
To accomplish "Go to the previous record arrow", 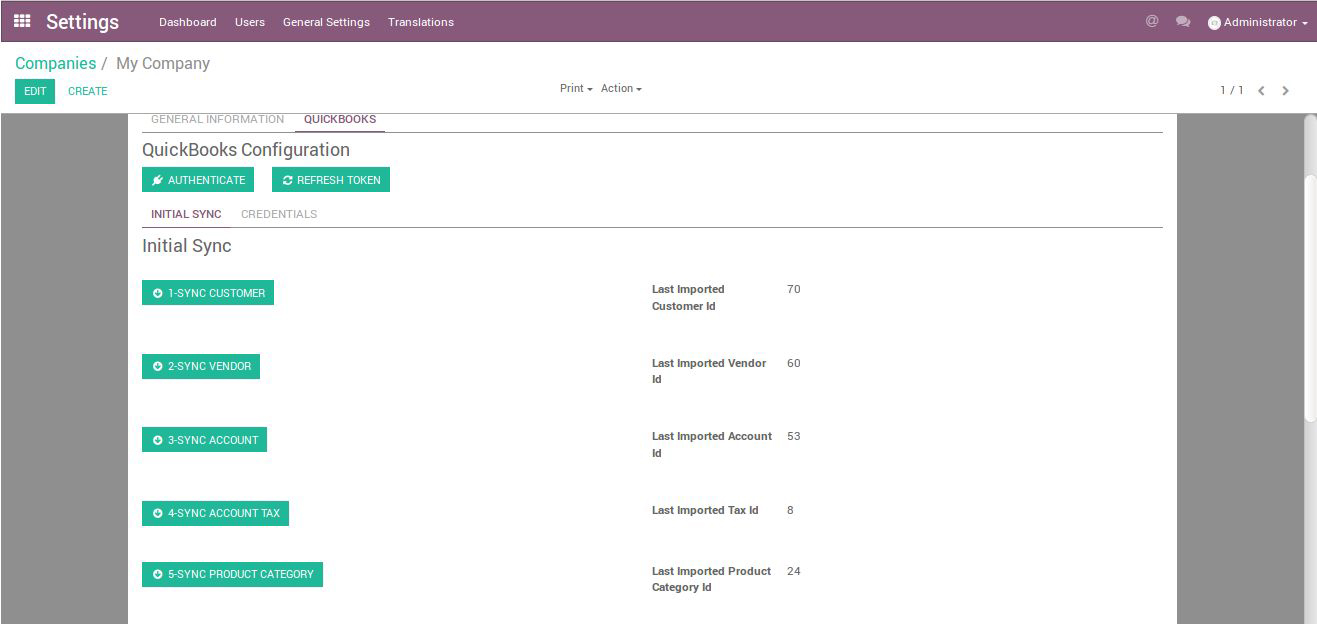I will tap(1261, 91).
